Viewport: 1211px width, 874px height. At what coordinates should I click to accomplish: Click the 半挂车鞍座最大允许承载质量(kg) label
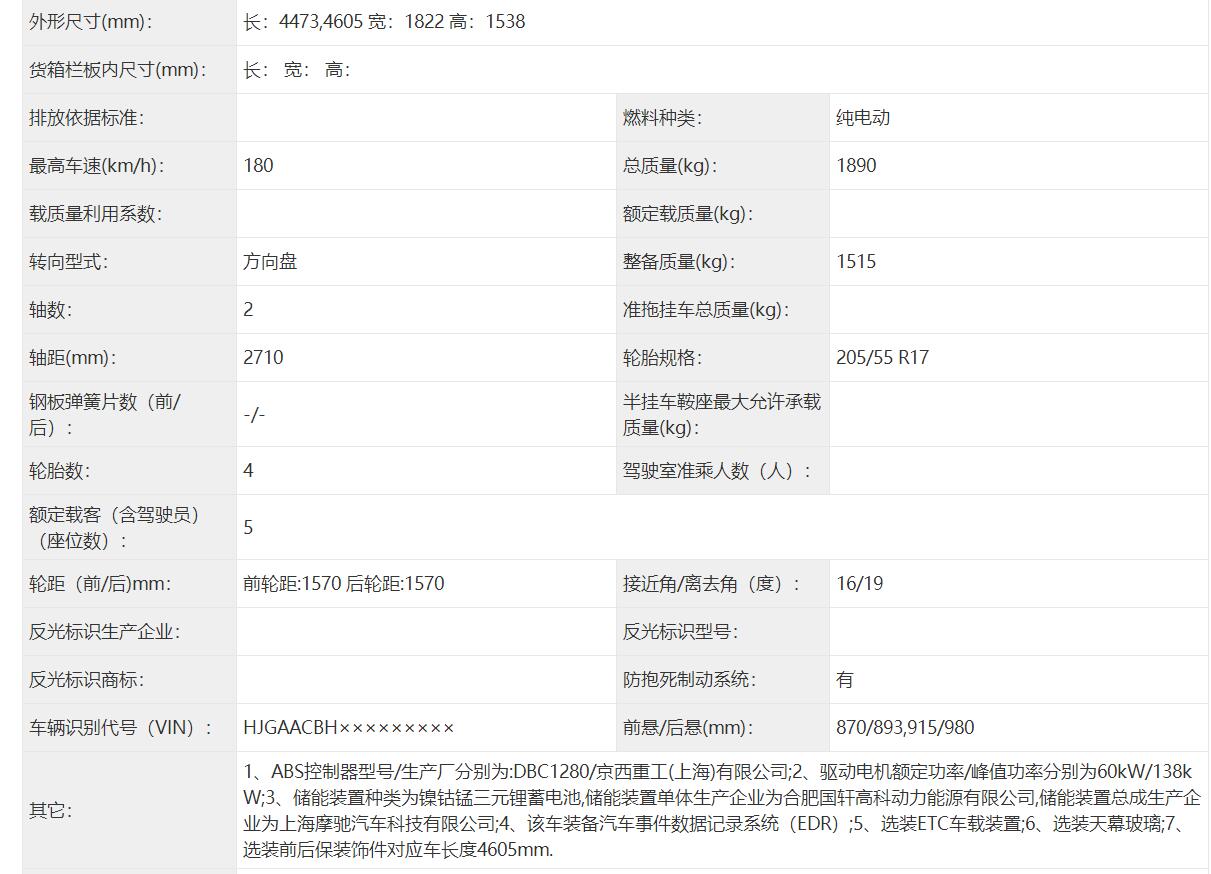[x=722, y=415]
